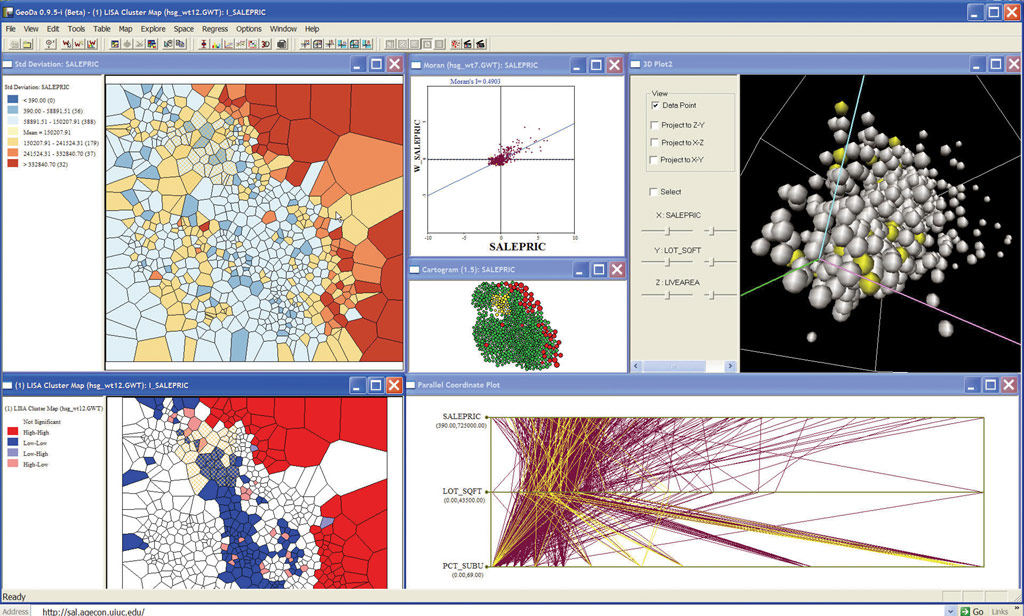
Task: Click the first weights W toolbar icon
Action: tap(67, 44)
